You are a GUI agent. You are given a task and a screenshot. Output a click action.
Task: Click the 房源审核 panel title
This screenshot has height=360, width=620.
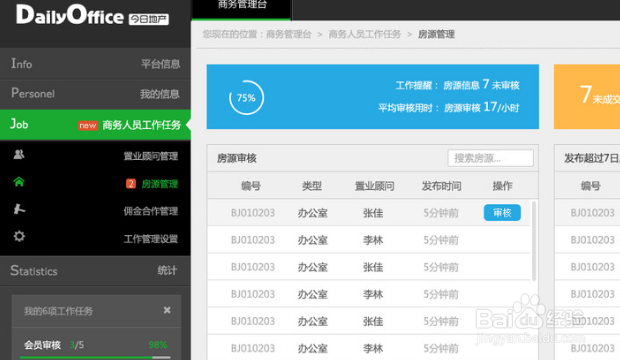pyautogui.click(x=236, y=158)
